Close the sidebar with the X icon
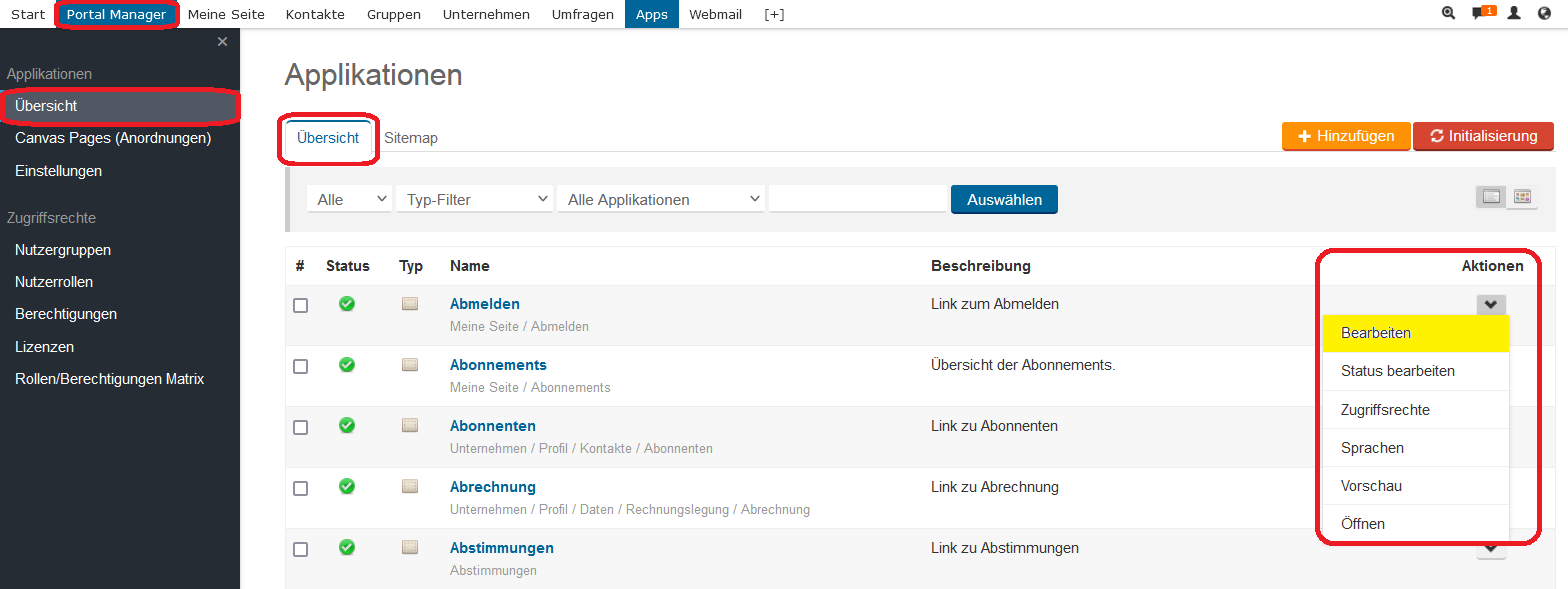The width and height of the screenshot is (1568, 589). [x=222, y=41]
